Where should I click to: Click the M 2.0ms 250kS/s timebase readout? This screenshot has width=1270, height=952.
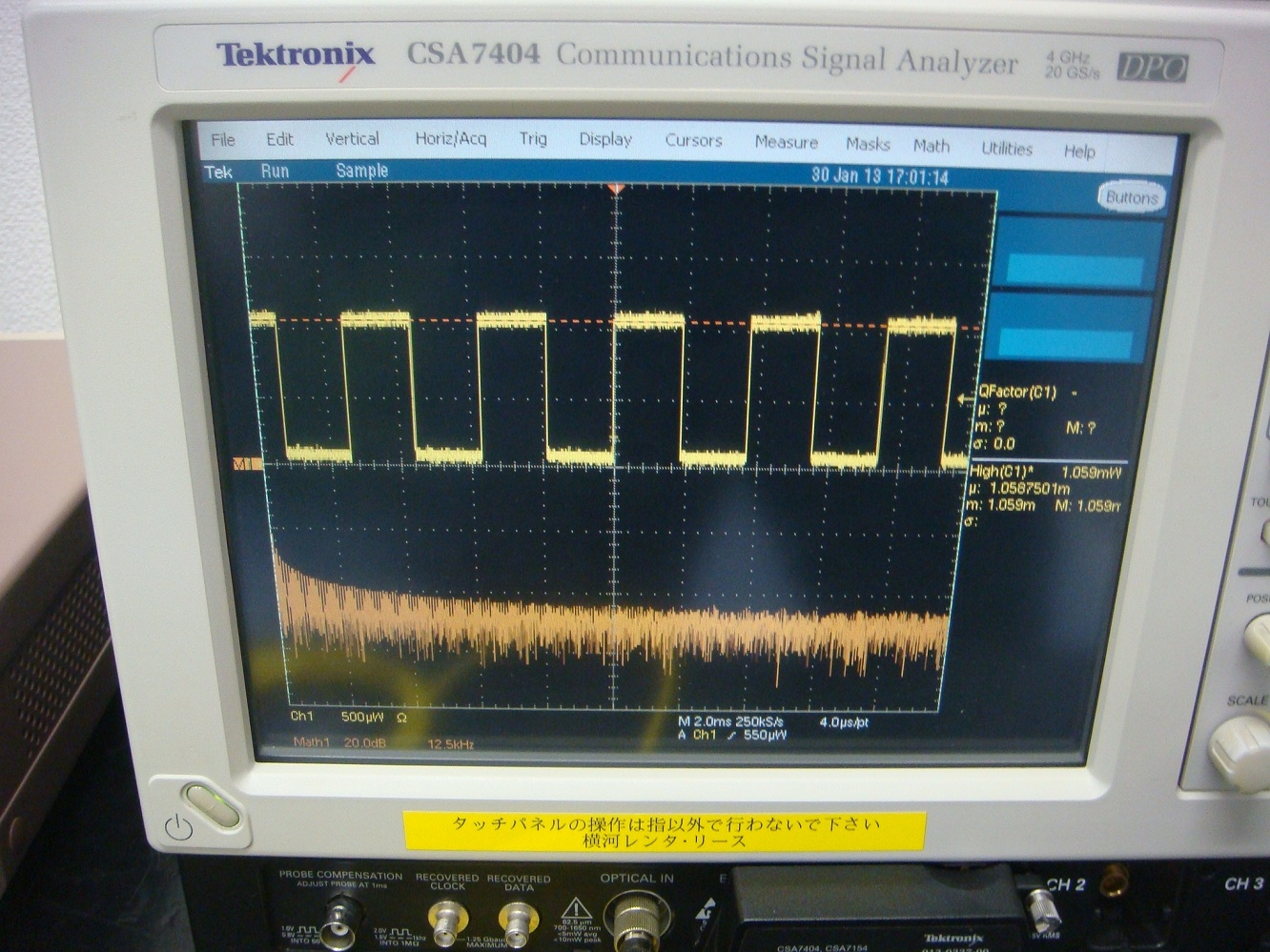point(731,722)
